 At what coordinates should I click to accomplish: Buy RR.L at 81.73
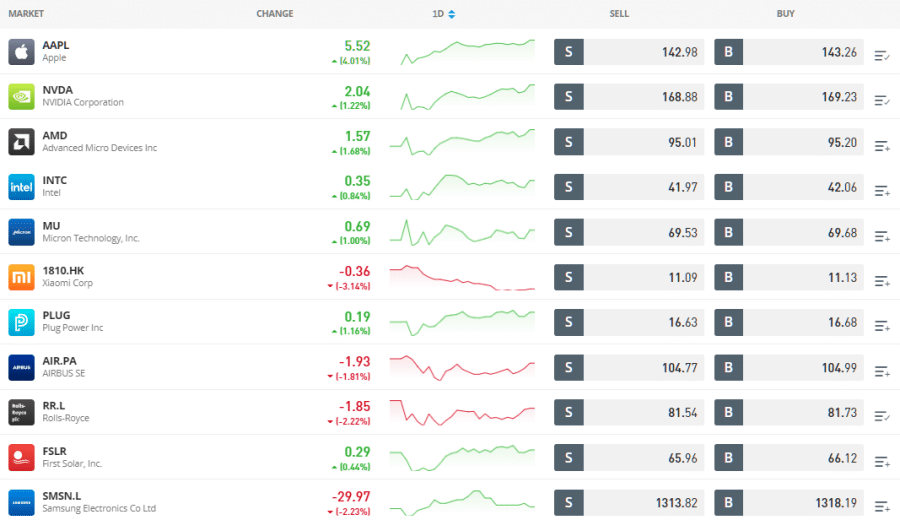coord(789,412)
